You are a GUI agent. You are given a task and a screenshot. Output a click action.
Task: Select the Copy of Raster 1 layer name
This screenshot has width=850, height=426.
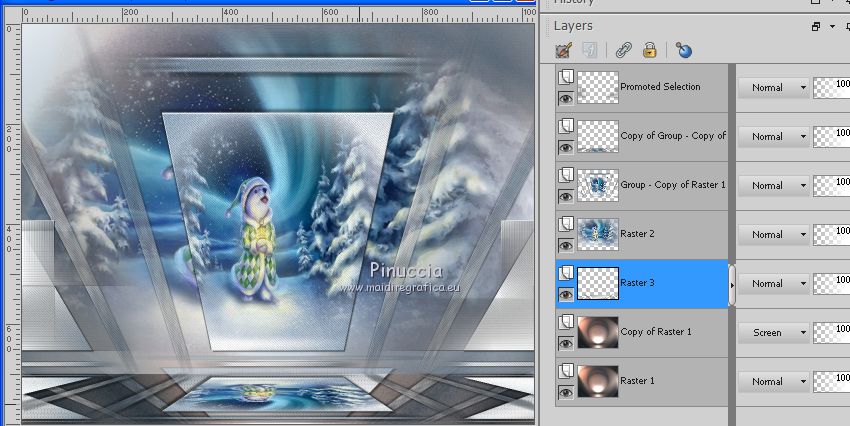pos(656,332)
